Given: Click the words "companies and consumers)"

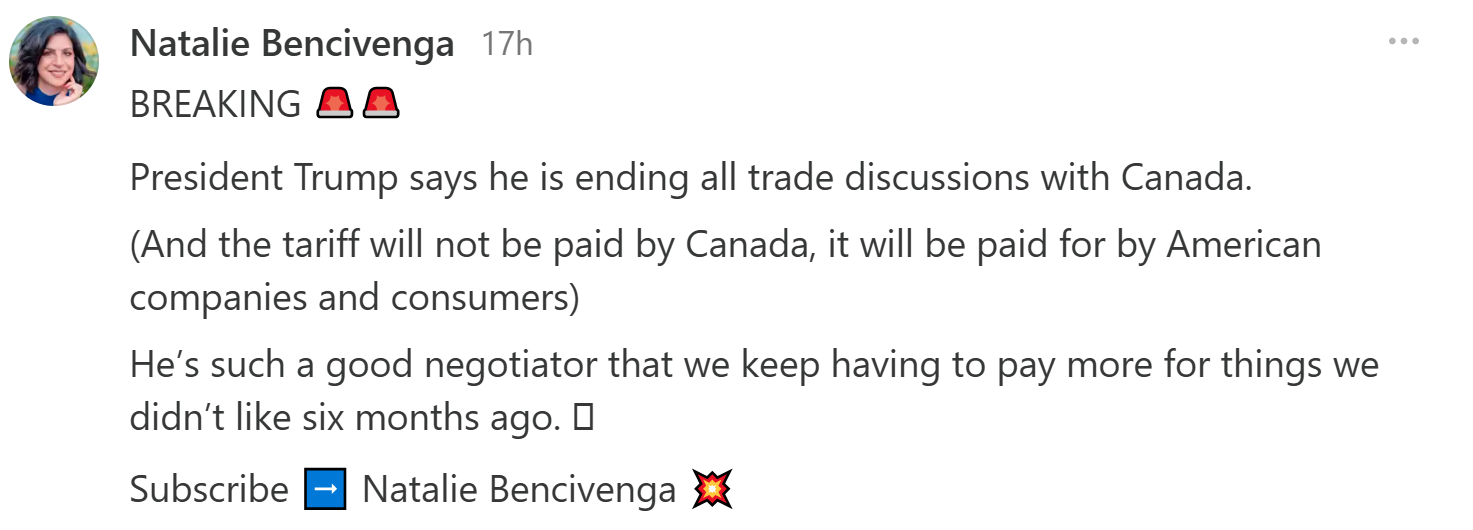Looking at the screenshot, I should [355, 298].
